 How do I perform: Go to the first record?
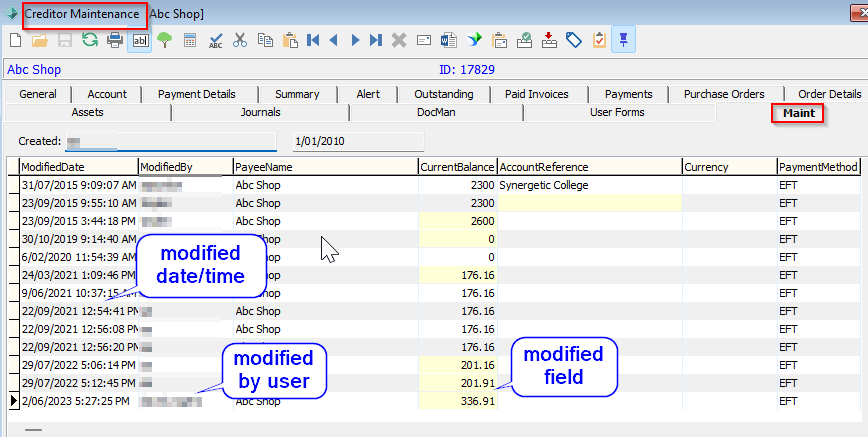click(313, 41)
